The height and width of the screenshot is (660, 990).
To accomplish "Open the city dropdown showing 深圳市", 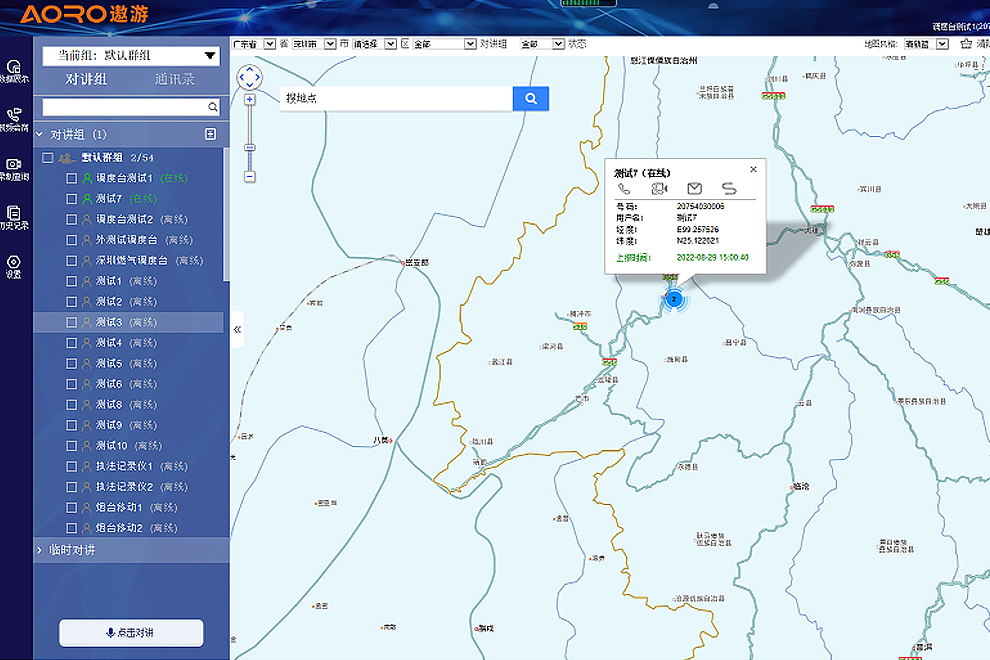I will 314,44.
